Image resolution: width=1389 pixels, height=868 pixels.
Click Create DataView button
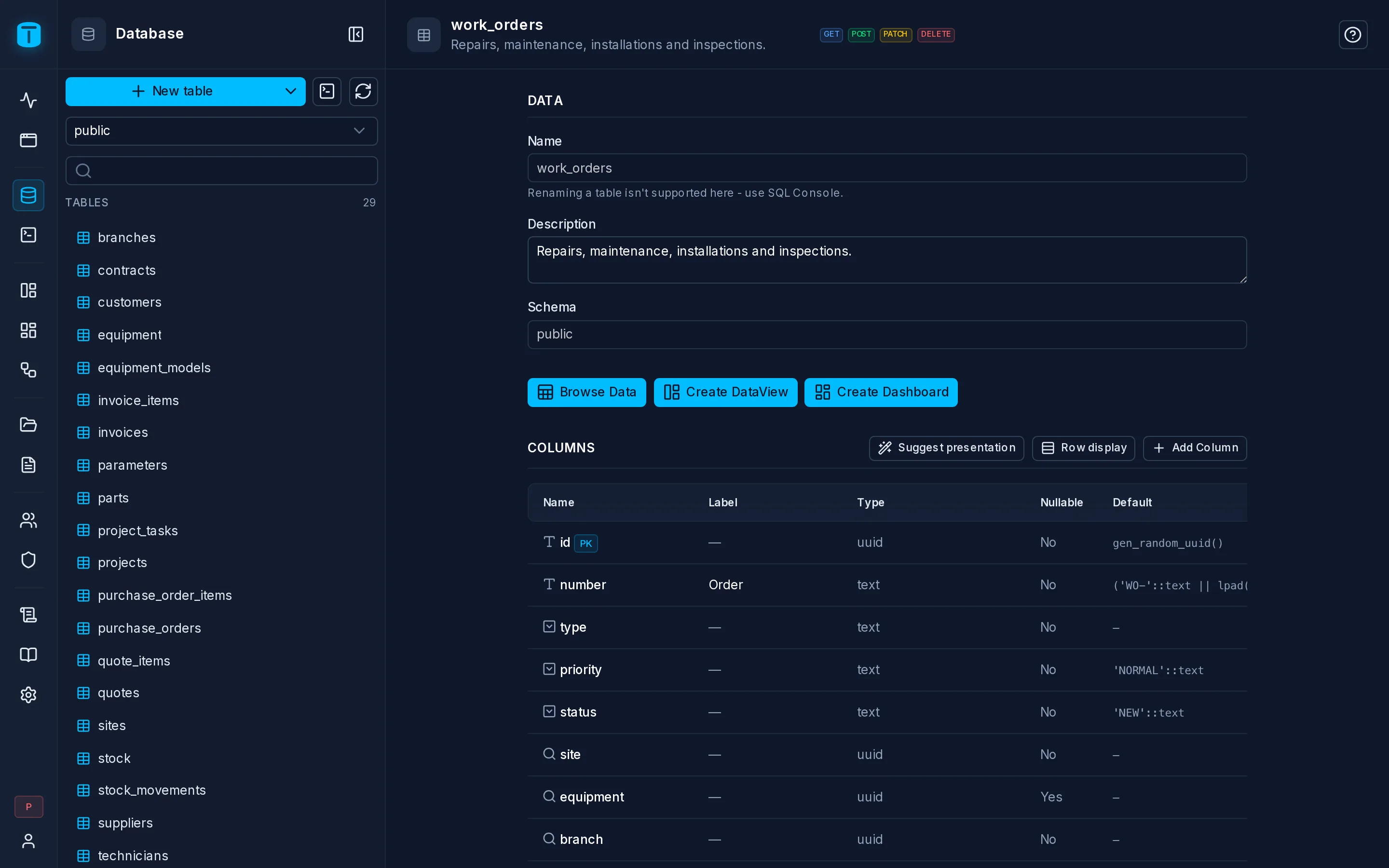point(725,392)
